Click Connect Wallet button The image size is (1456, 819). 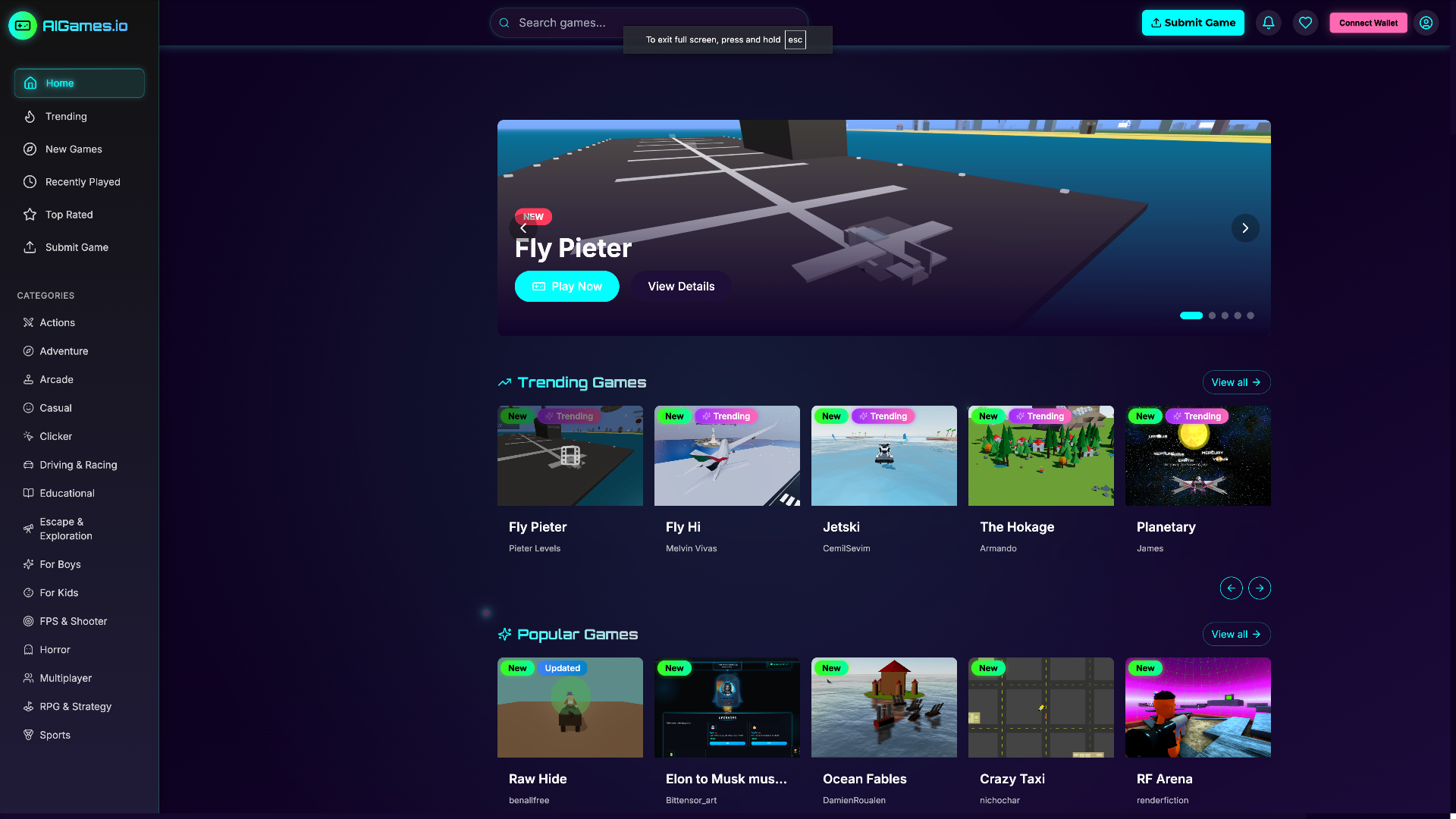pos(1368,23)
